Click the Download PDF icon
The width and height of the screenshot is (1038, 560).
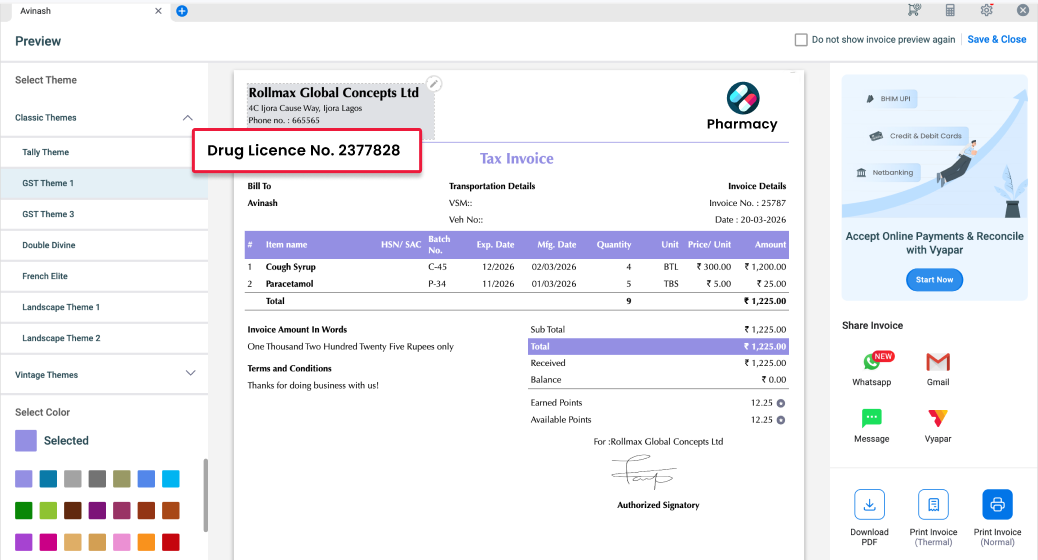(x=869, y=505)
